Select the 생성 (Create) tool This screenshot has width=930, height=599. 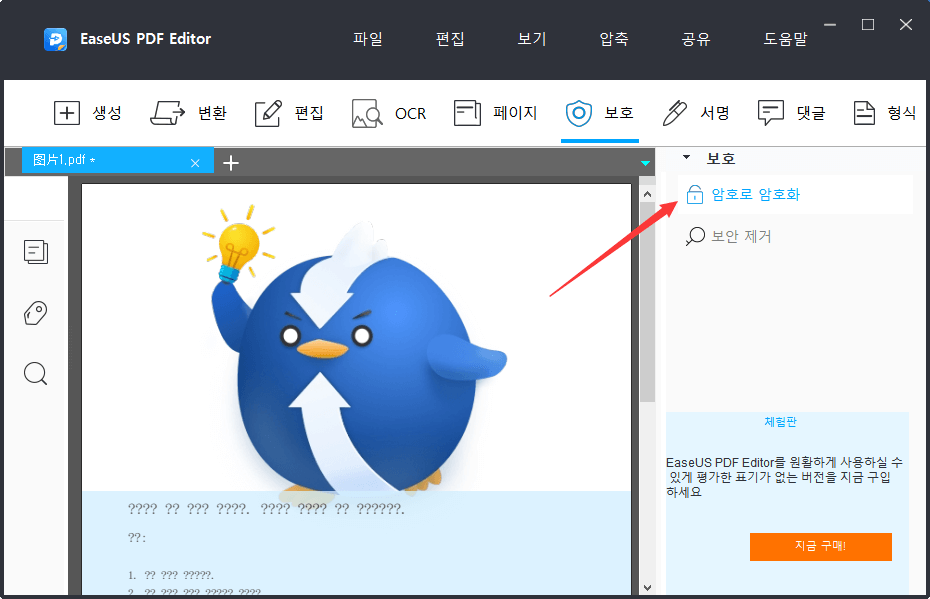tap(89, 113)
